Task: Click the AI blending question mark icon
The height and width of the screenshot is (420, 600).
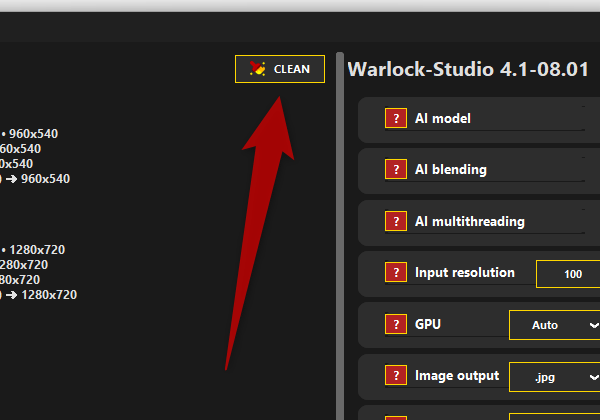Action: pos(396,170)
